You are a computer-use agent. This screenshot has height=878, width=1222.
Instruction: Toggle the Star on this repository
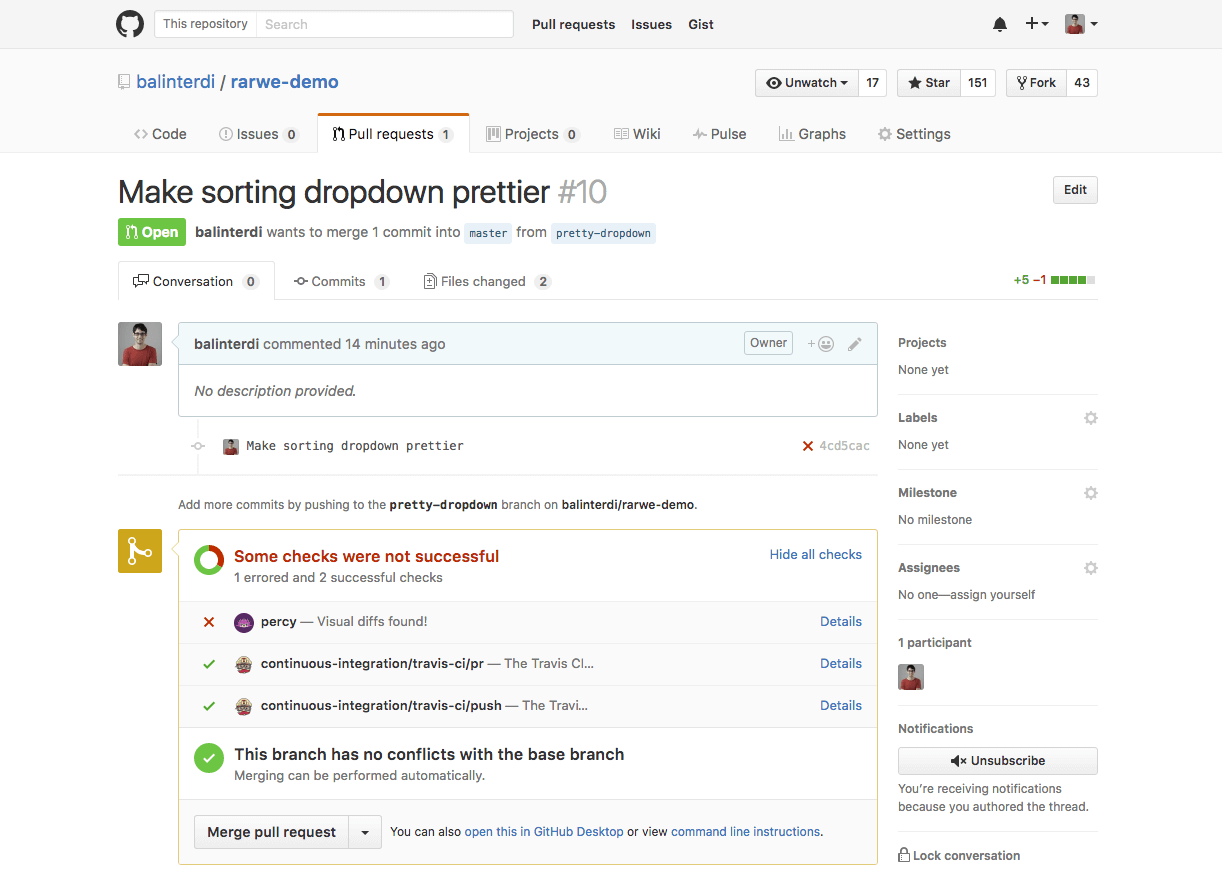(927, 82)
